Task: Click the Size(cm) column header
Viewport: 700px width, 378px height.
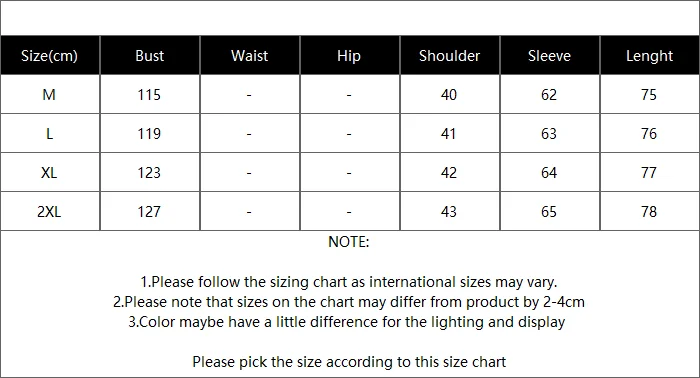Action: pyautogui.click(x=50, y=56)
